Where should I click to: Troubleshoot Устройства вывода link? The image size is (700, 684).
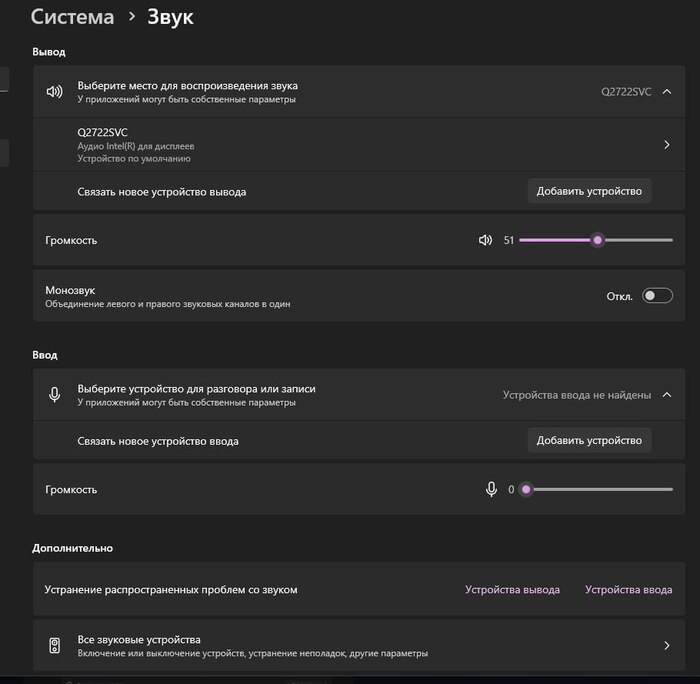click(512, 590)
